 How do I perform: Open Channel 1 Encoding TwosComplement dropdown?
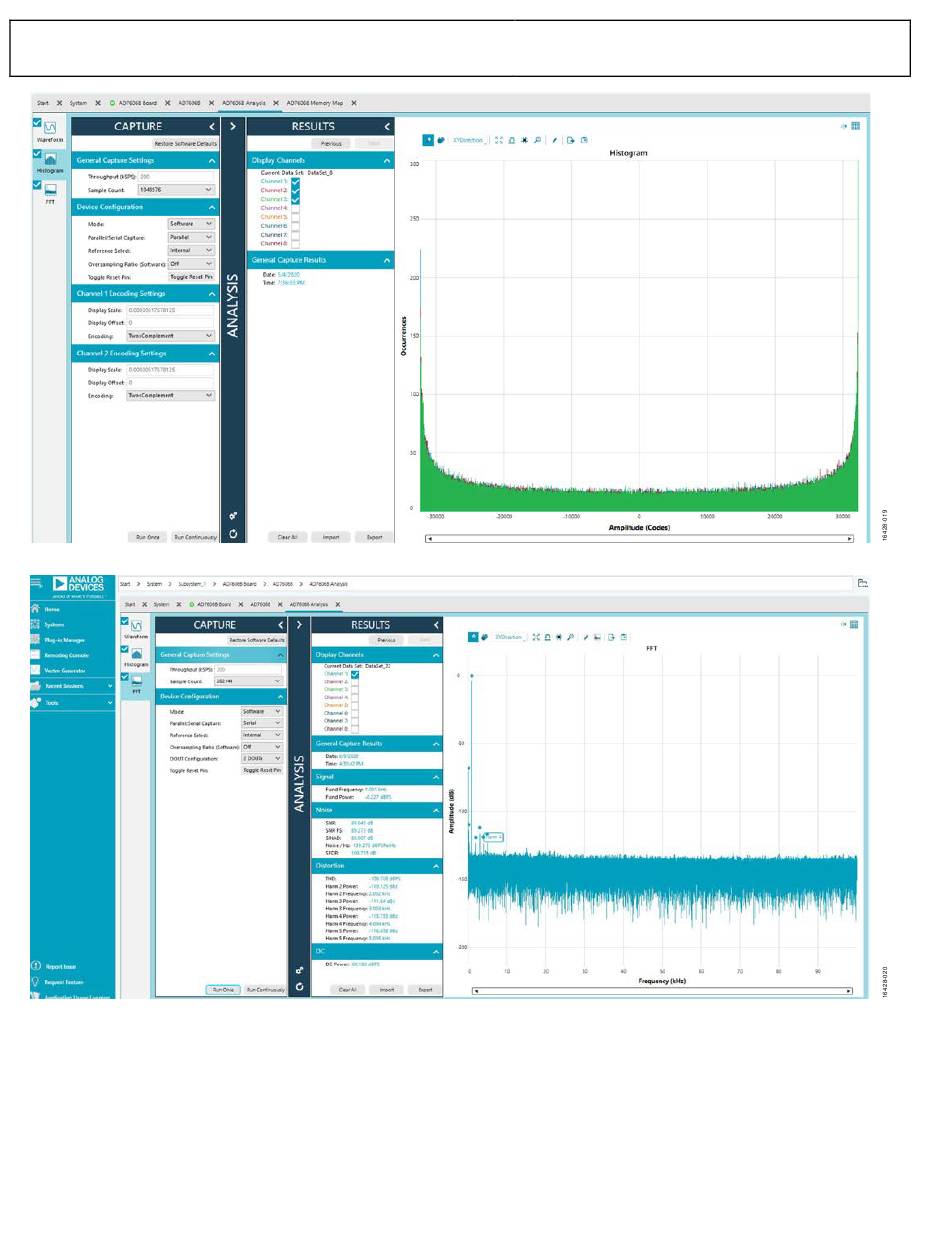coord(170,336)
